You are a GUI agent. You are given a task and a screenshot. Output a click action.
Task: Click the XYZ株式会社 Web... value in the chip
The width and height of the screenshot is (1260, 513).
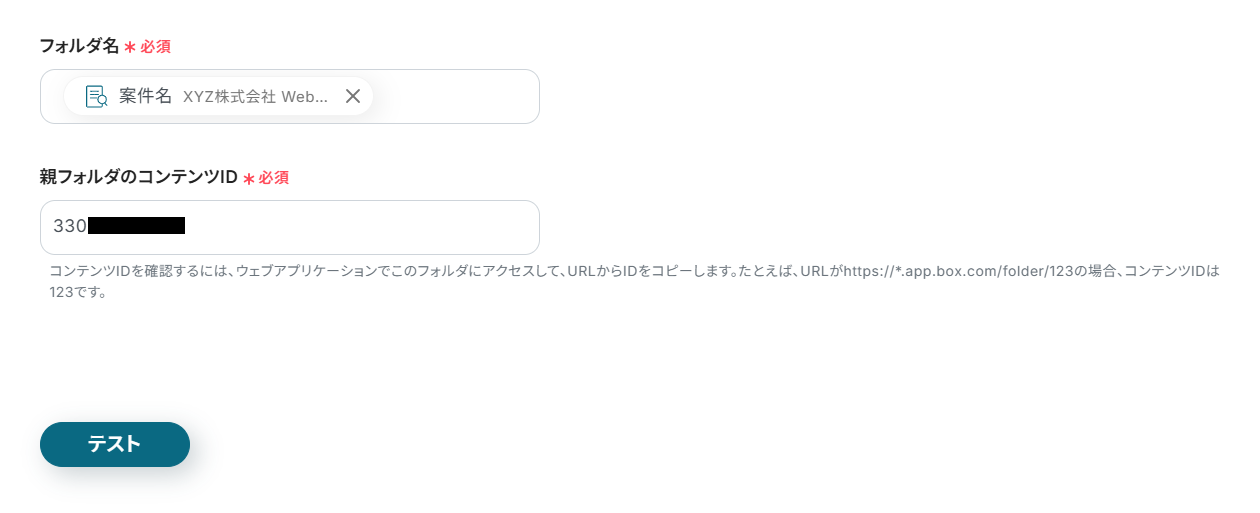255,96
